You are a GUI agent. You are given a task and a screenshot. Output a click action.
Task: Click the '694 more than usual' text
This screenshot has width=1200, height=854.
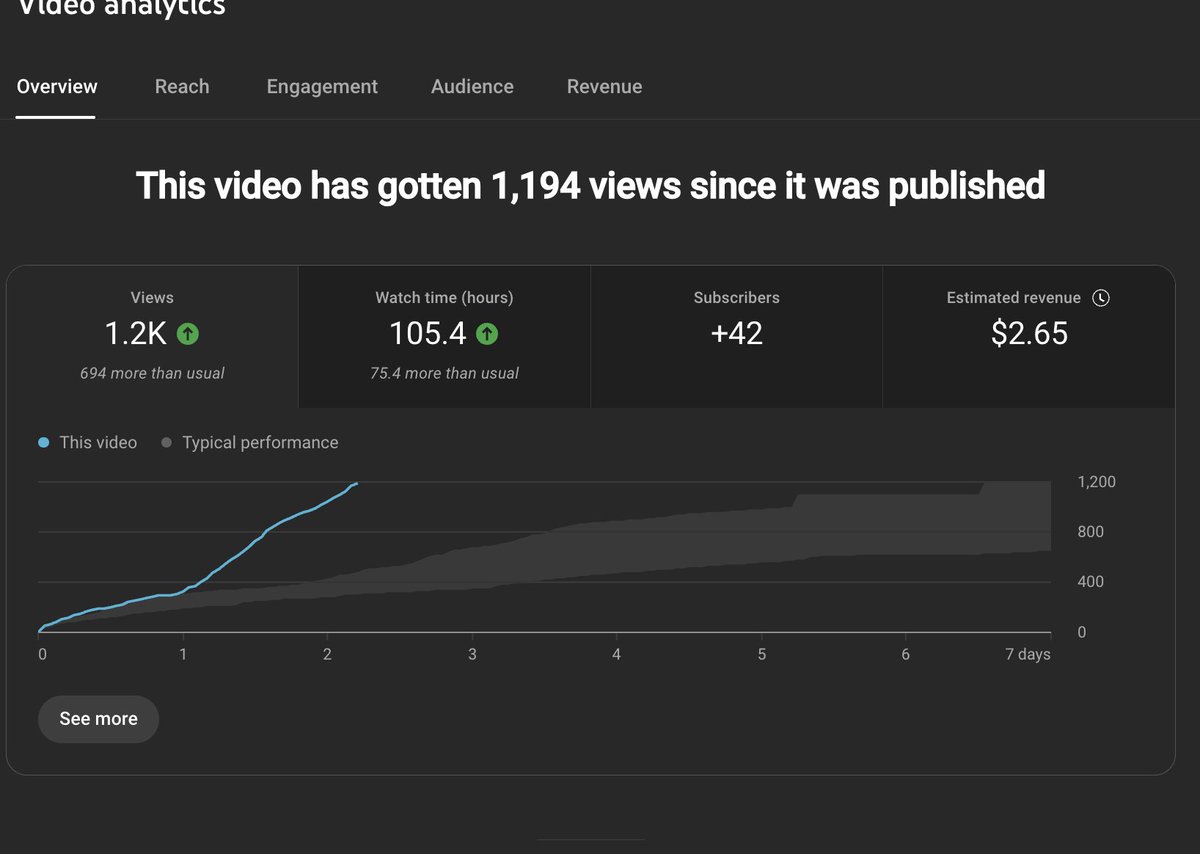tap(152, 373)
